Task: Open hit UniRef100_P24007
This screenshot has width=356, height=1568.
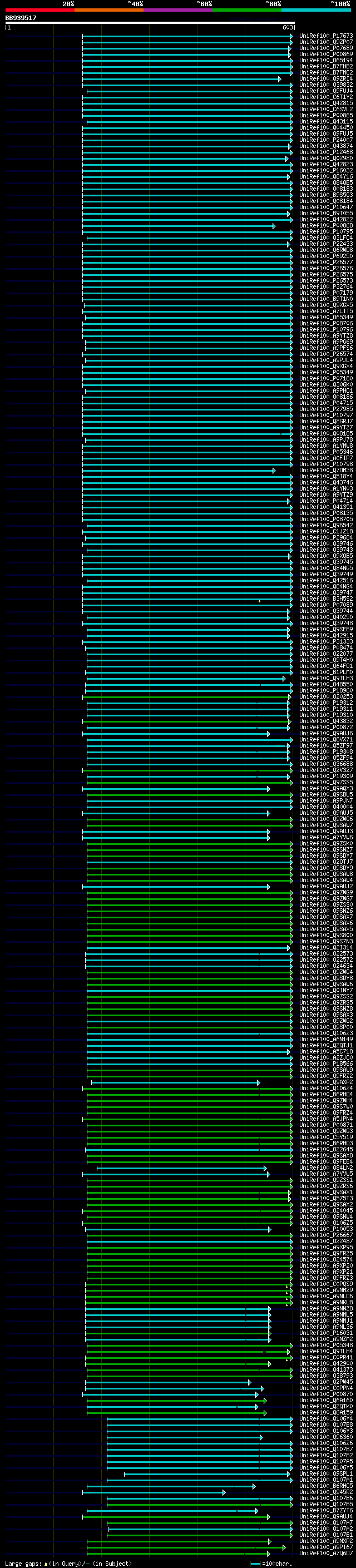Action: [x=326, y=140]
